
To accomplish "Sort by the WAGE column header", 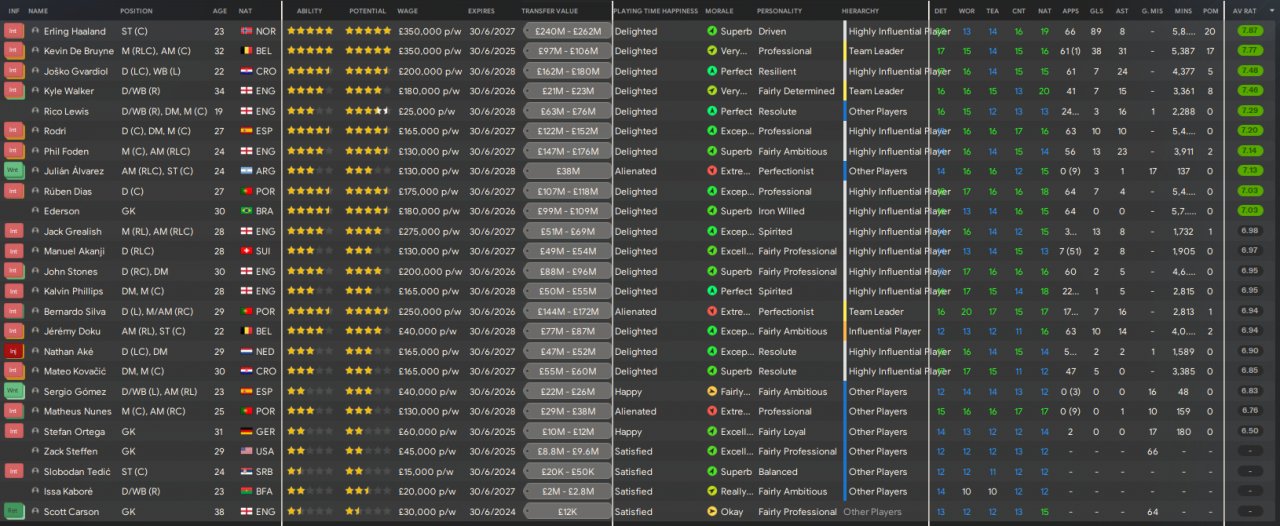I will click(x=407, y=10).
